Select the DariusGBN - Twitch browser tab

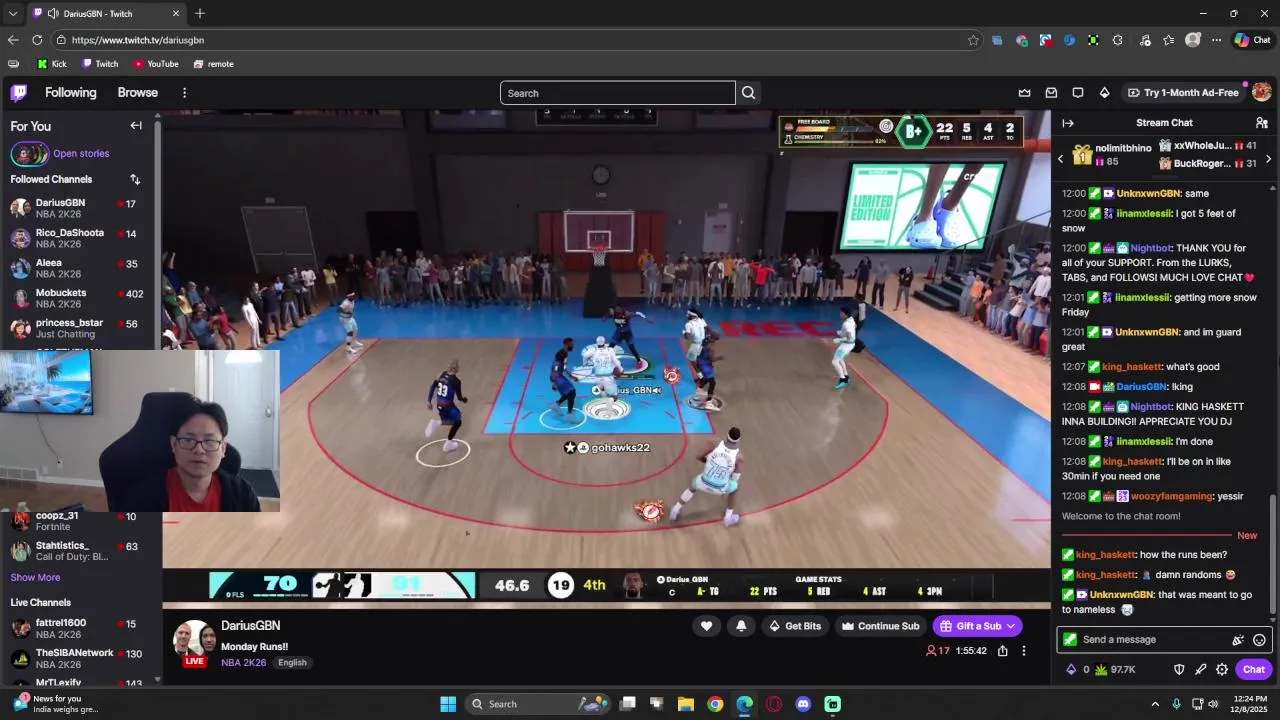[x=106, y=14]
